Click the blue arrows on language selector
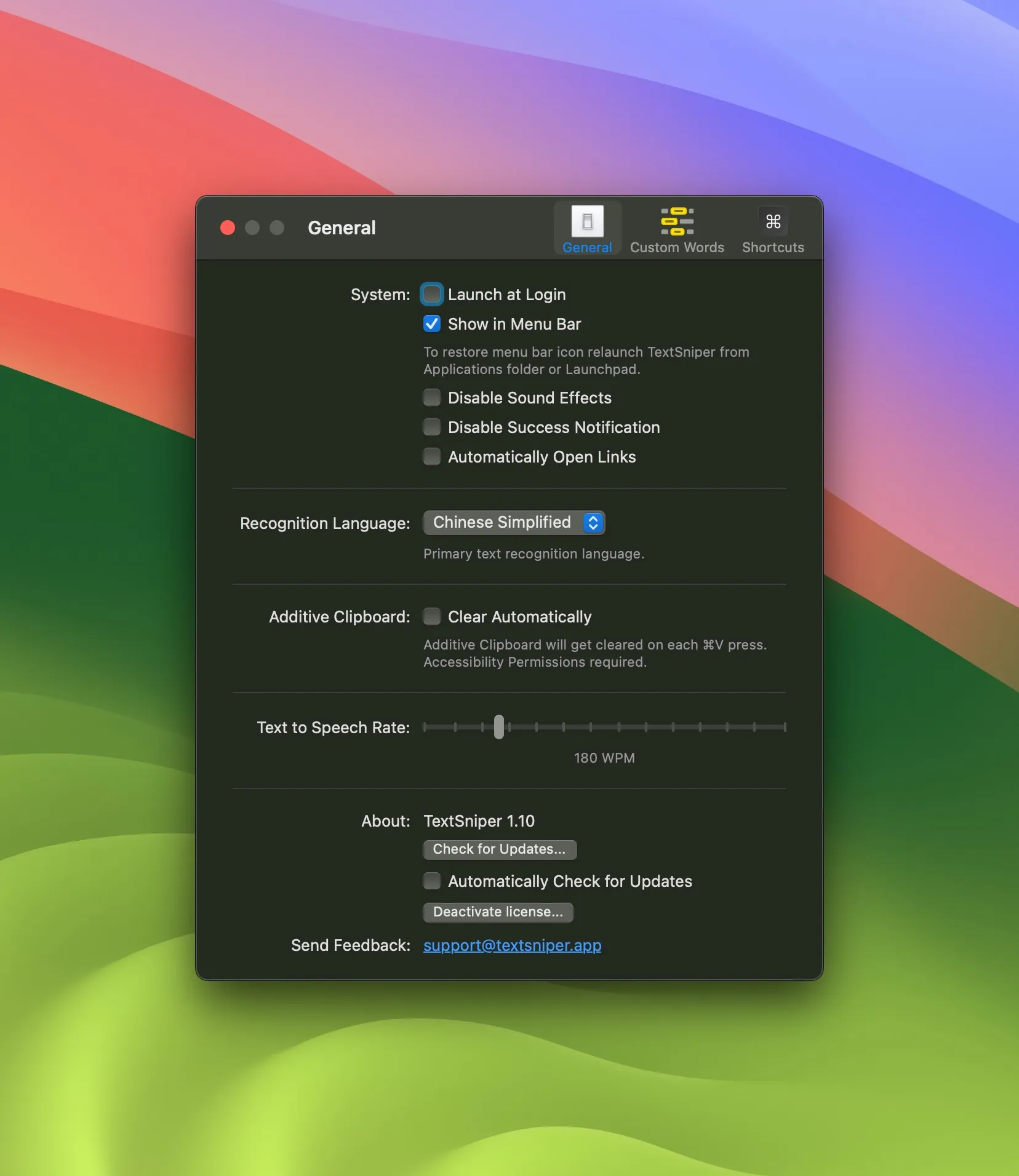This screenshot has height=1176, width=1019. [x=593, y=523]
